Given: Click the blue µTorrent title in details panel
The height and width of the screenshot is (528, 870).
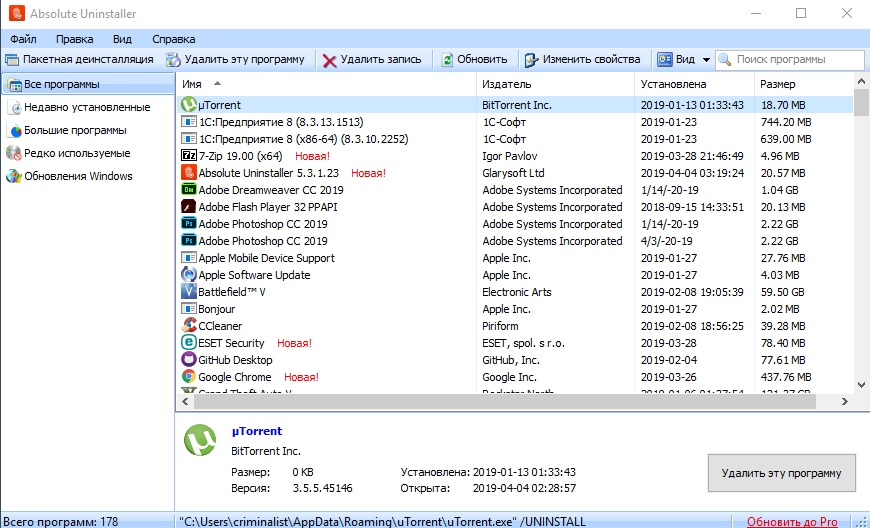Looking at the screenshot, I should click(x=257, y=431).
